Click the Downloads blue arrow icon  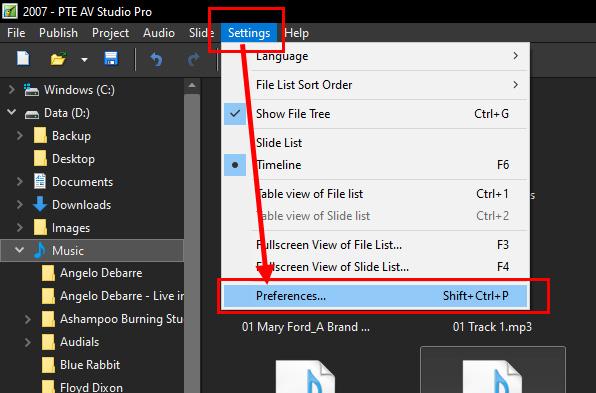40,204
